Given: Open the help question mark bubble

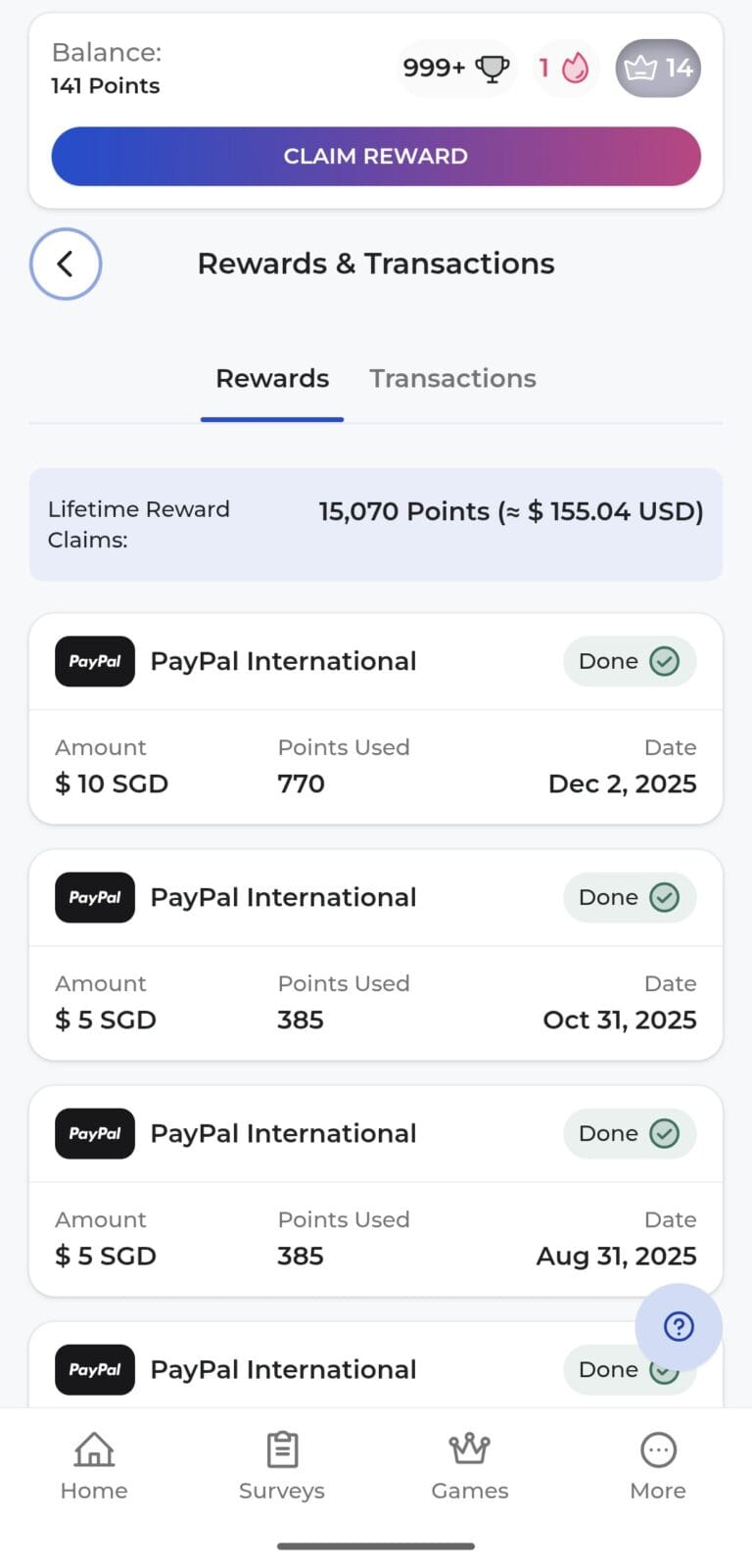Looking at the screenshot, I should point(679,1326).
